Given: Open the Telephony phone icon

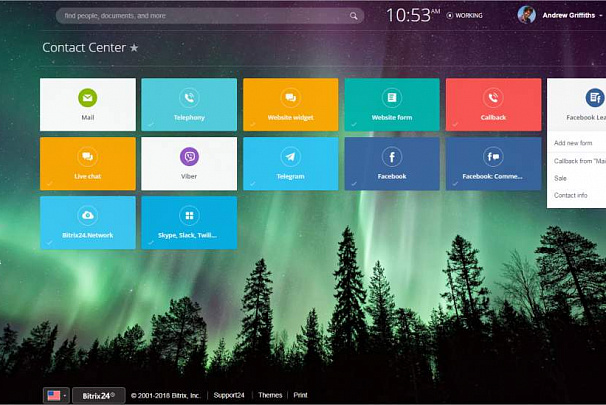Looking at the screenshot, I should [189, 98].
